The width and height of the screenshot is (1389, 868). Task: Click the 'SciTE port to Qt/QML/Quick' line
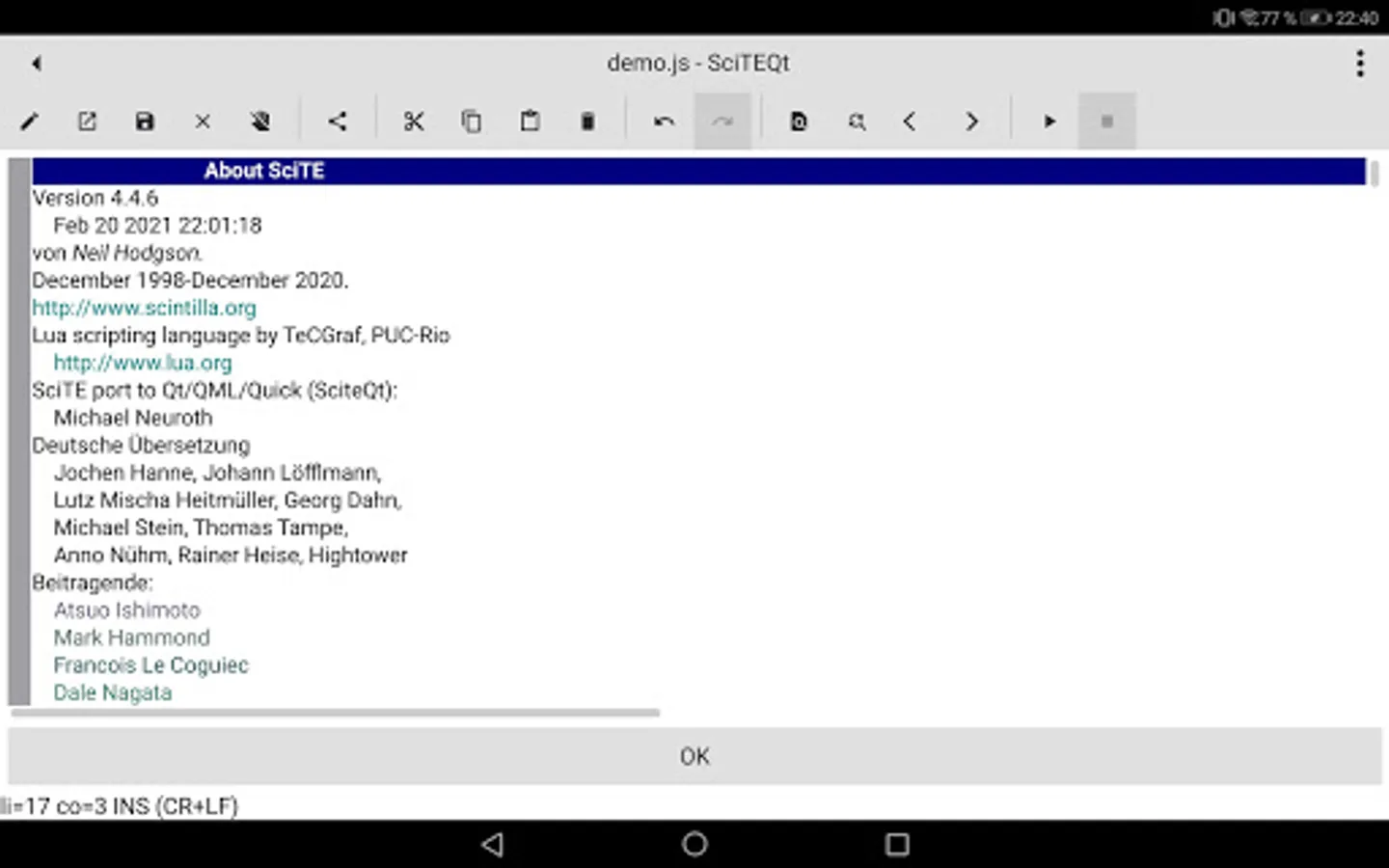(x=215, y=391)
